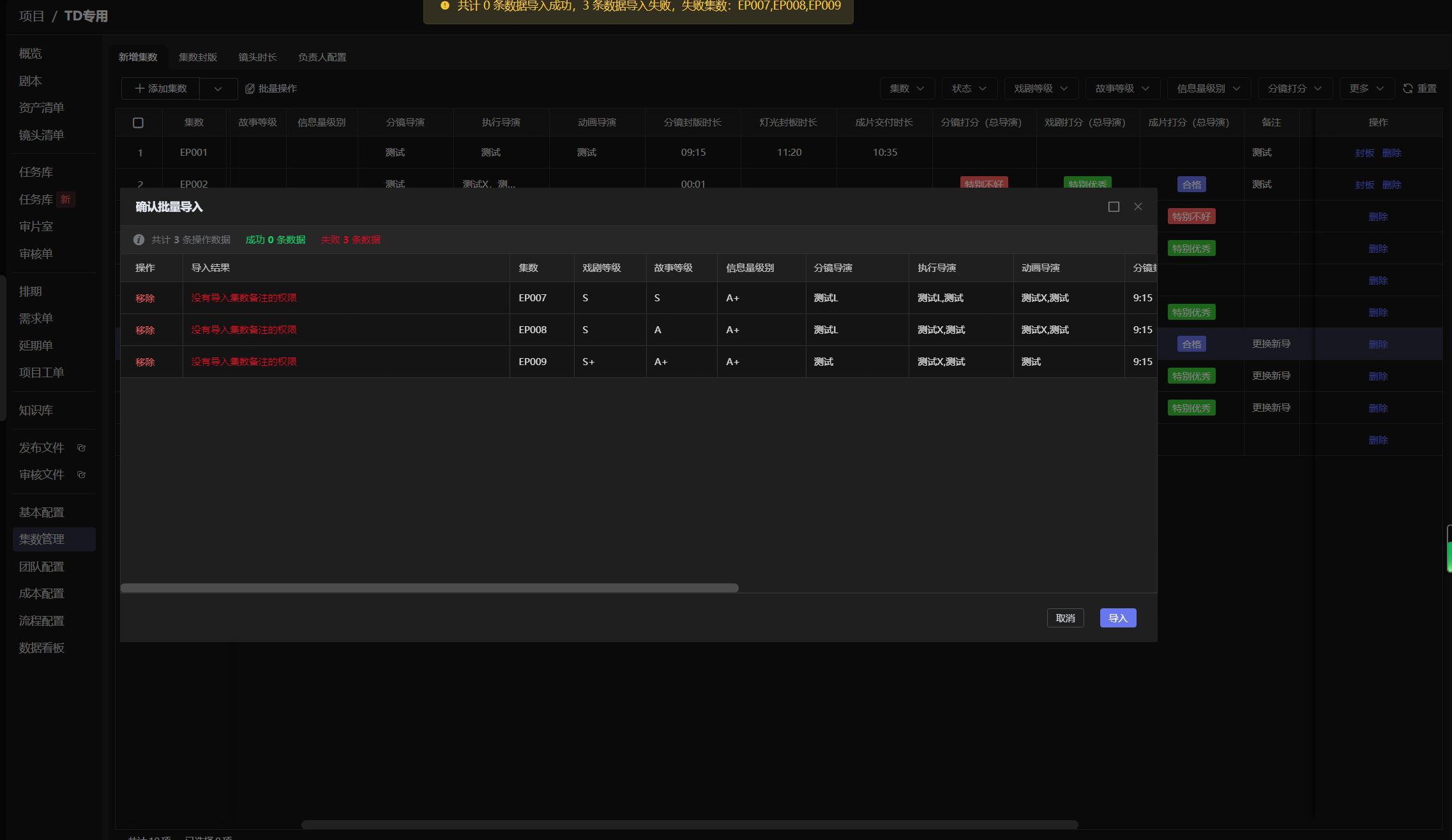The width and height of the screenshot is (1452, 840).
Task: Open the 发布文件 external link icon
Action: (81, 448)
